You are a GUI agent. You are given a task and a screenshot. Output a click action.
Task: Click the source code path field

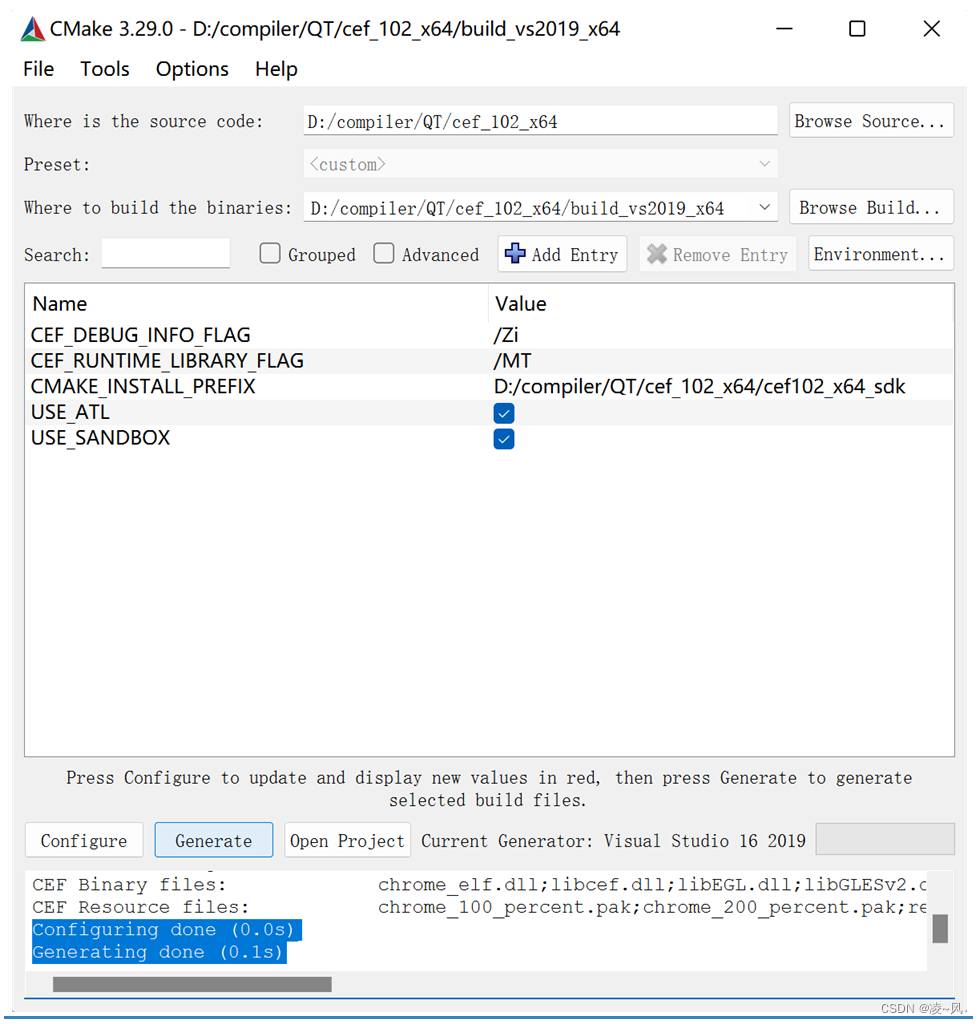[540, 121]
